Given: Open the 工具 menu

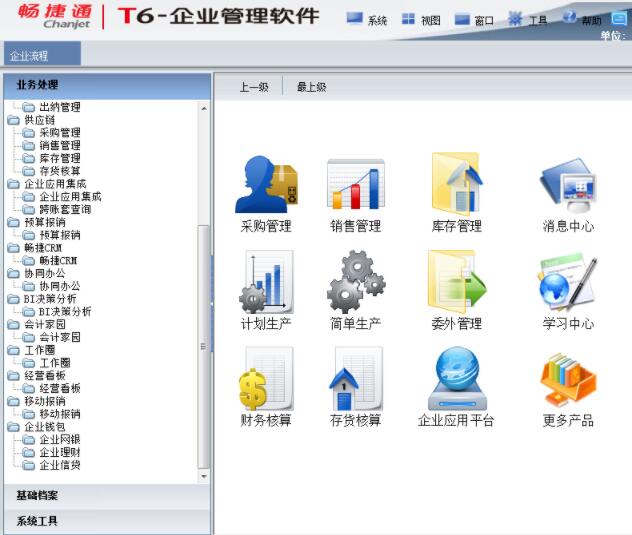Looking at the screenshot, I should point(527,20).
